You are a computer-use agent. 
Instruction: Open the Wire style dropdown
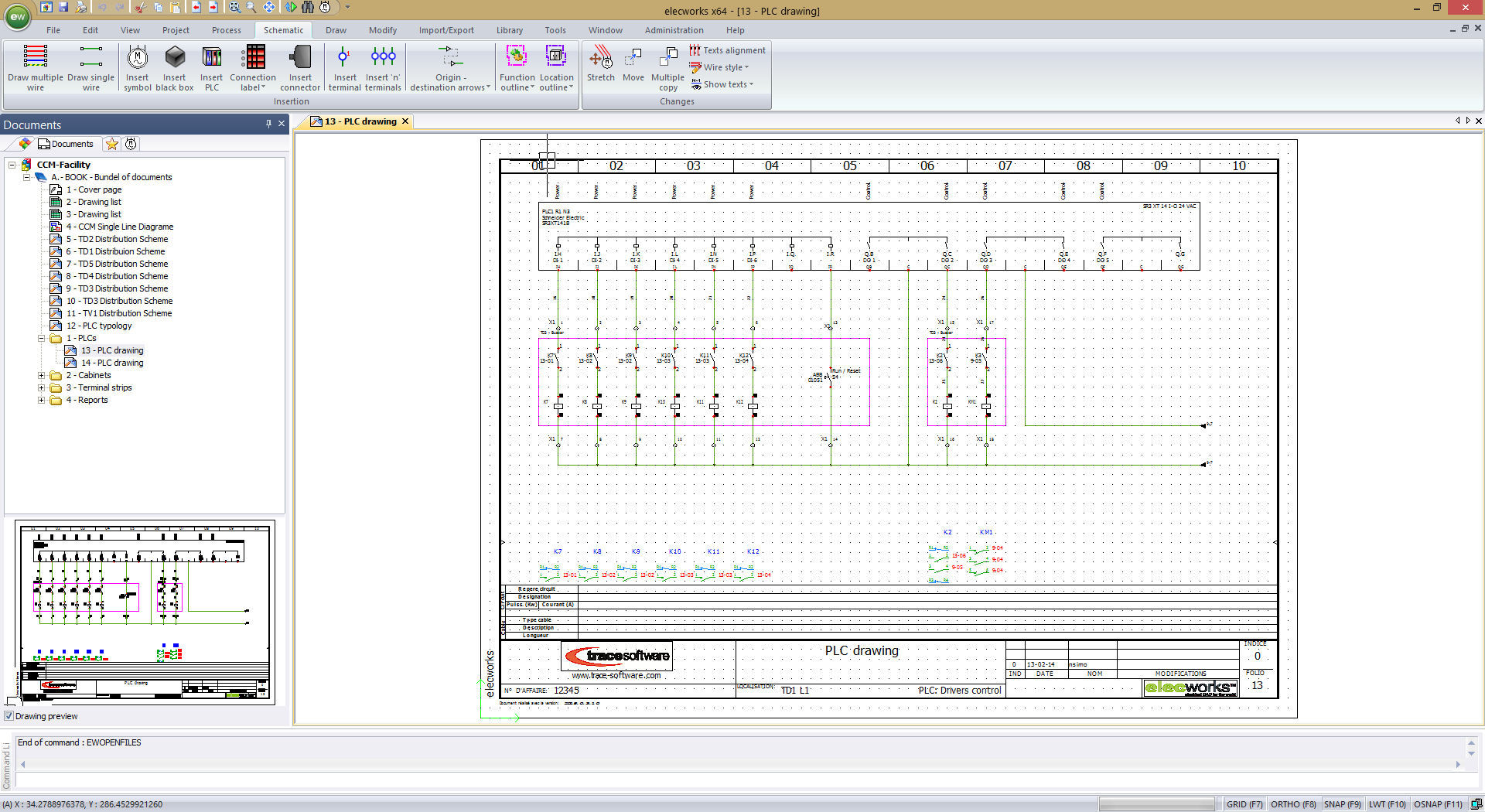719,67
